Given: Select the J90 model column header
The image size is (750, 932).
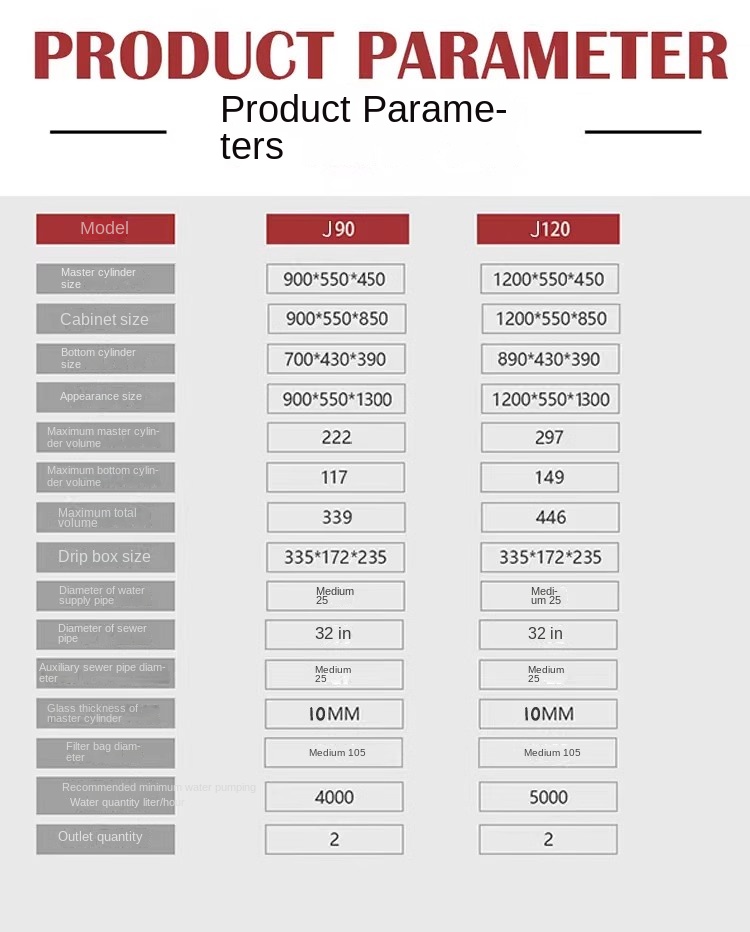Looking at the screenshot, I should [x=337, y=229].
